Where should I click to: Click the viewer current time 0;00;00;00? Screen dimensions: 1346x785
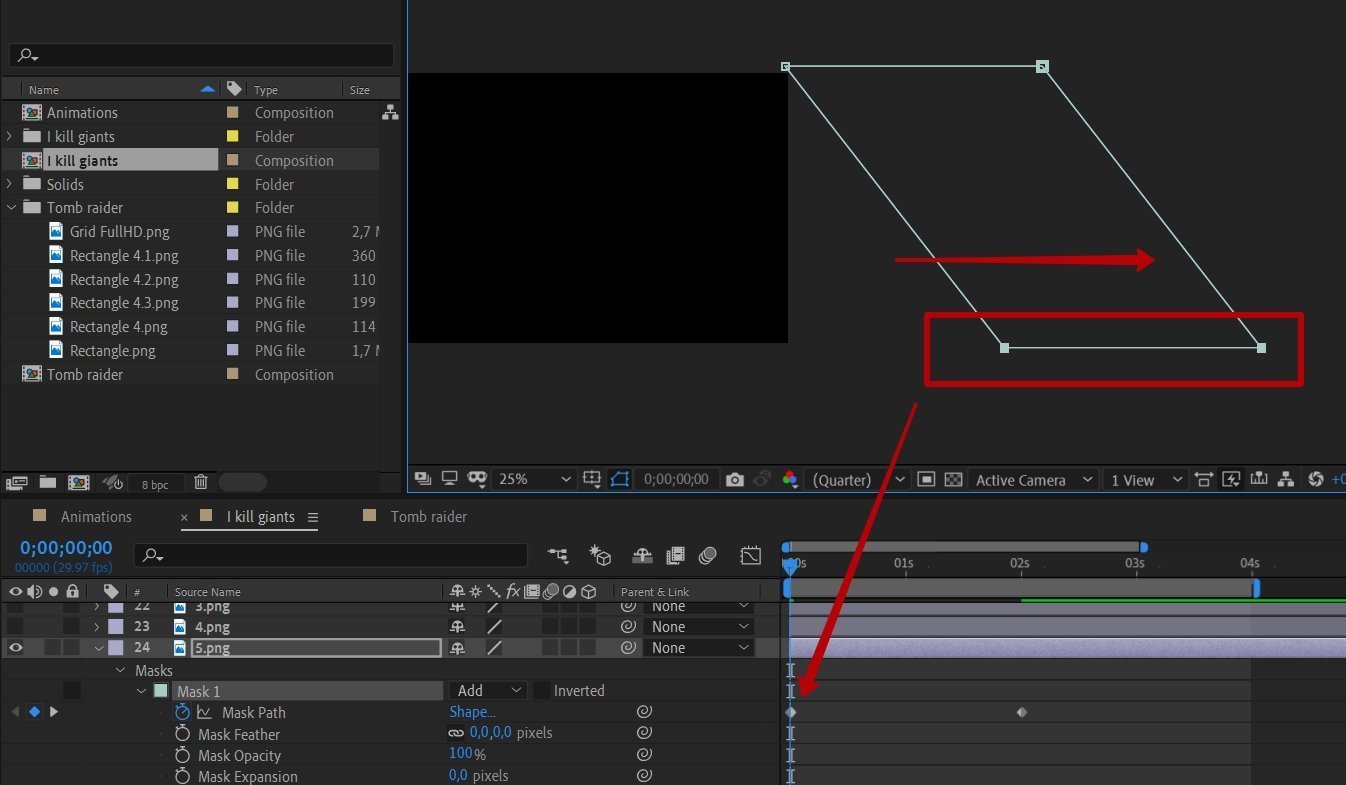[x=676, y=480]
